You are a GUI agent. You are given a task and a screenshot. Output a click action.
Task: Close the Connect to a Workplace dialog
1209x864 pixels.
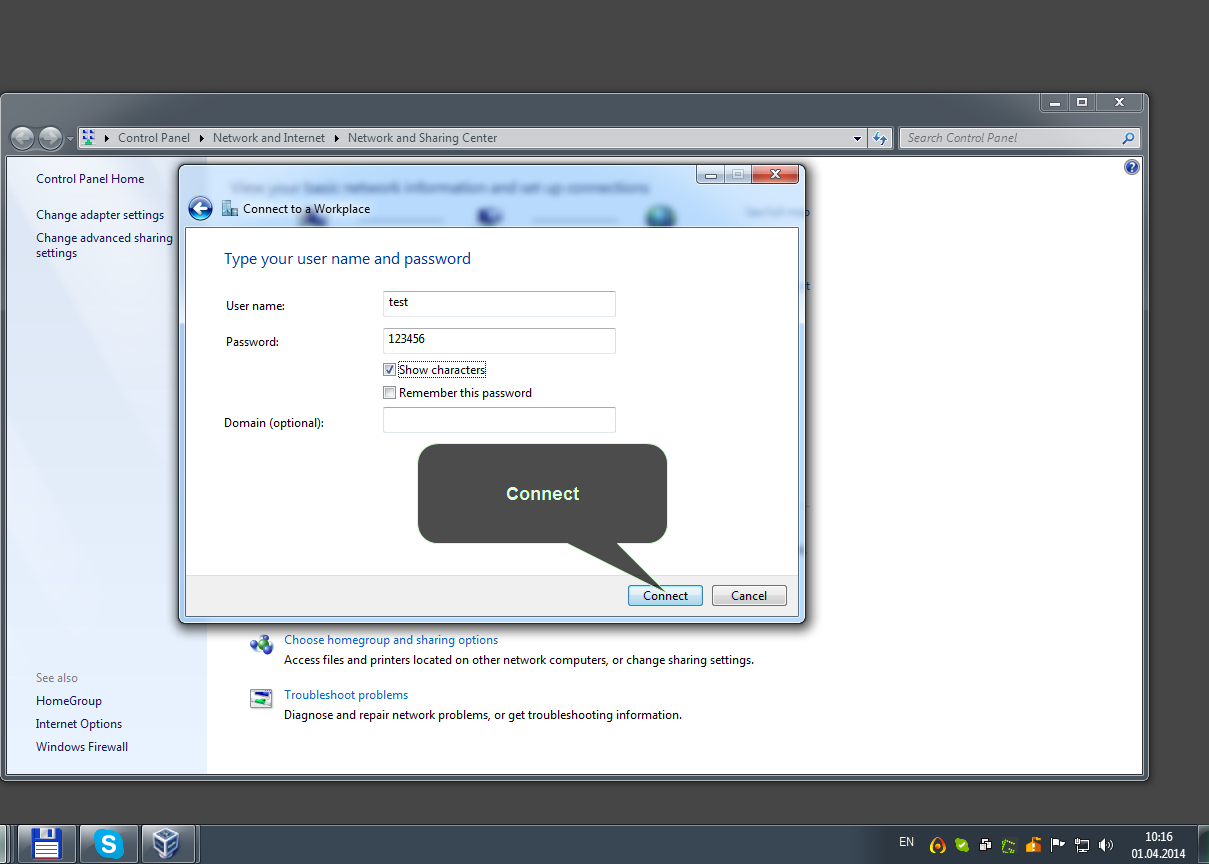[775, 175]
